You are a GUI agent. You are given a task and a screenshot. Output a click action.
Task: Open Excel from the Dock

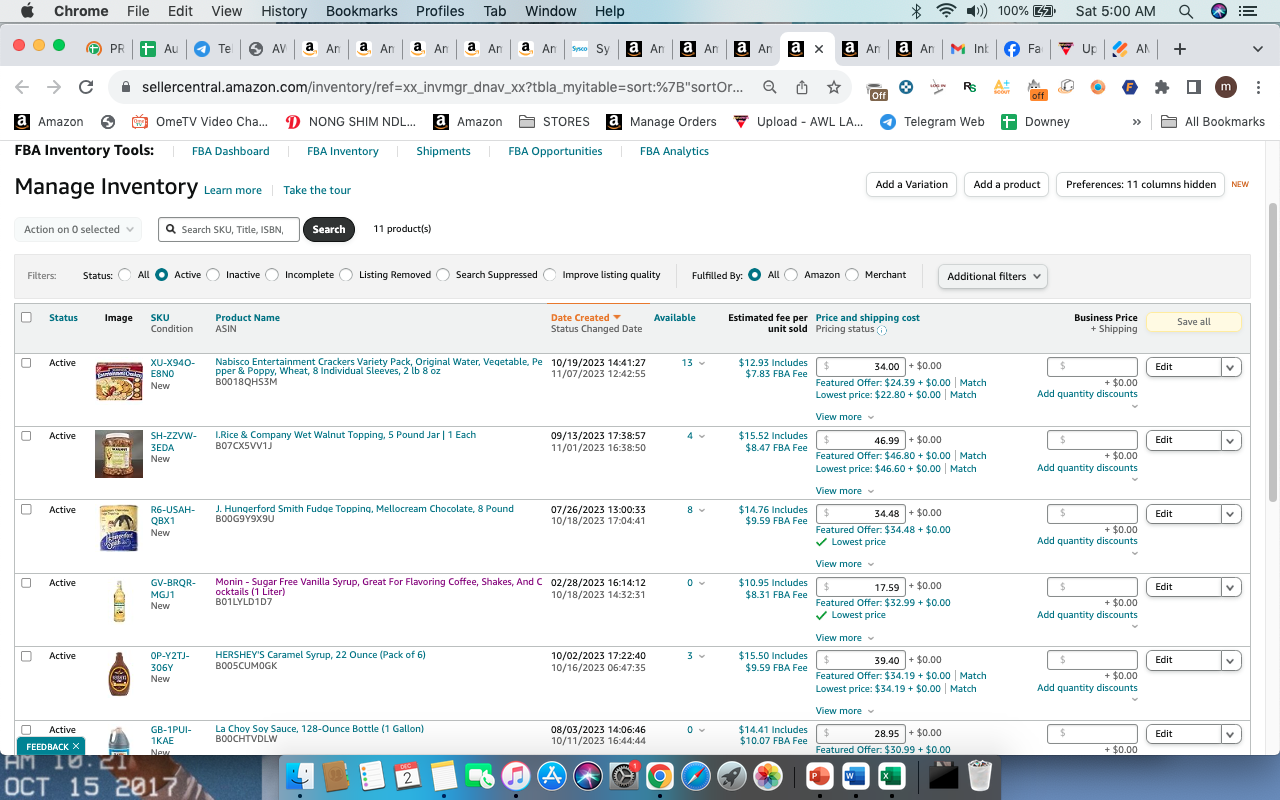(891, 775)
